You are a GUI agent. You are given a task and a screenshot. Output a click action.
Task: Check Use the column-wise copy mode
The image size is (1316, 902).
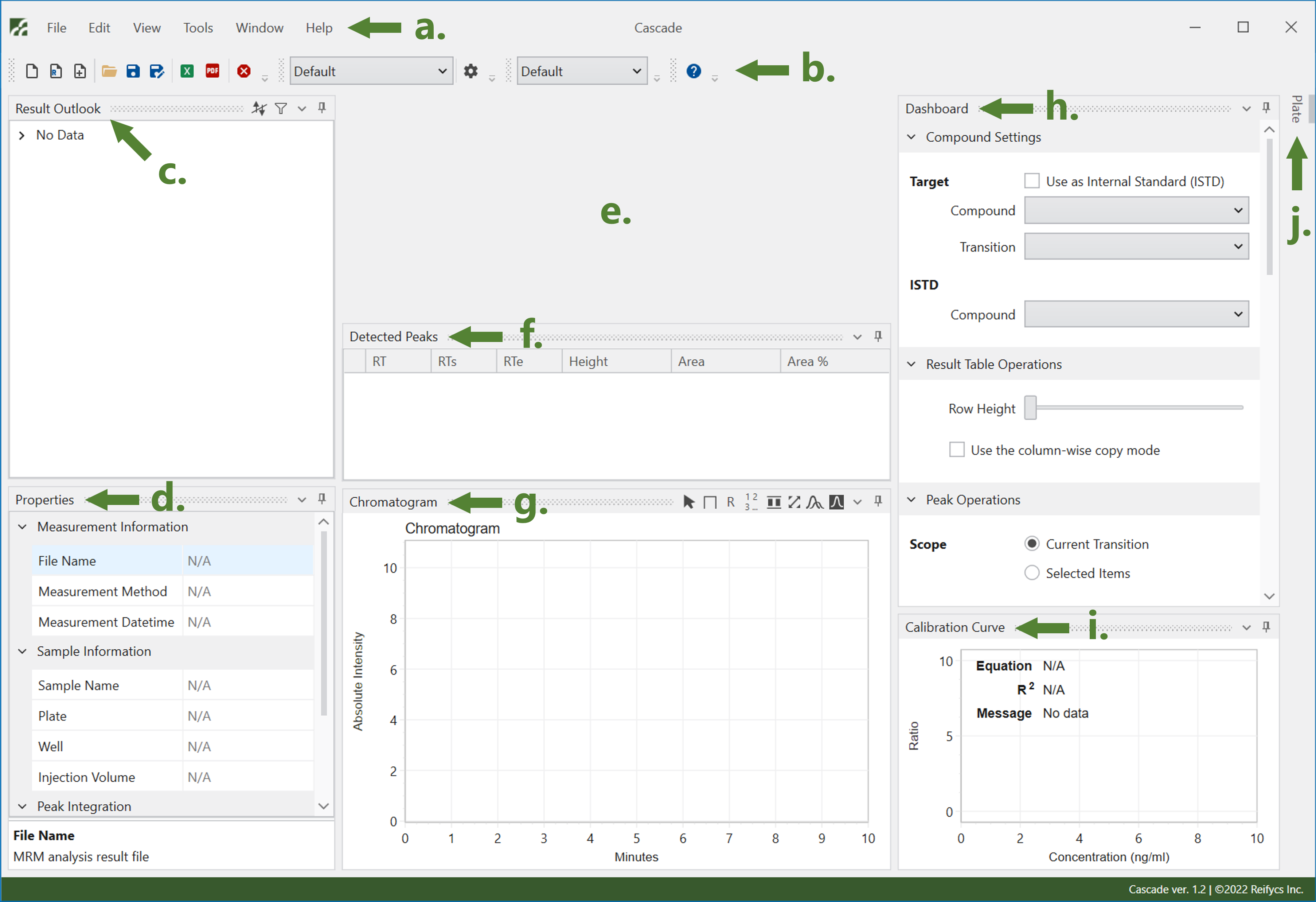(x=956, y=450)
